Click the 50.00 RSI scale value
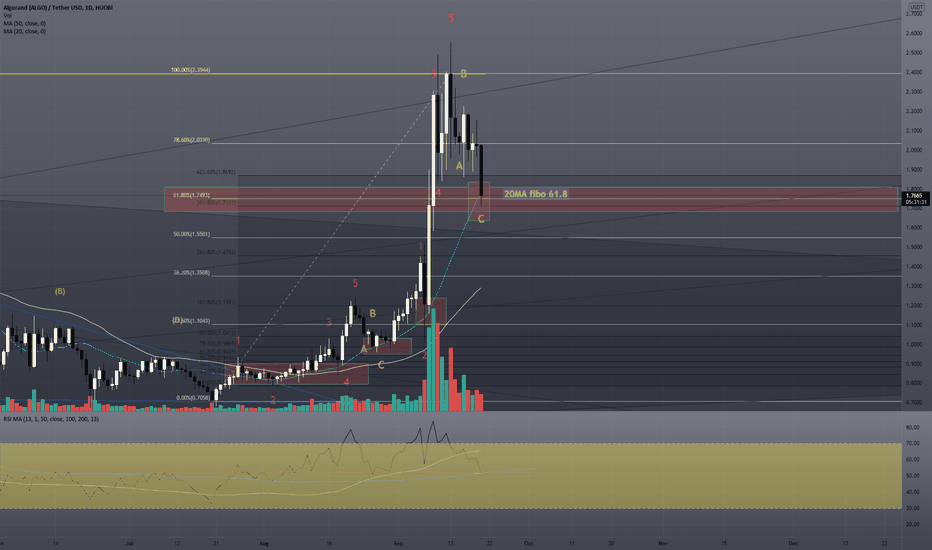This screenshot has width=932, height=550. [x=912, y=476]
